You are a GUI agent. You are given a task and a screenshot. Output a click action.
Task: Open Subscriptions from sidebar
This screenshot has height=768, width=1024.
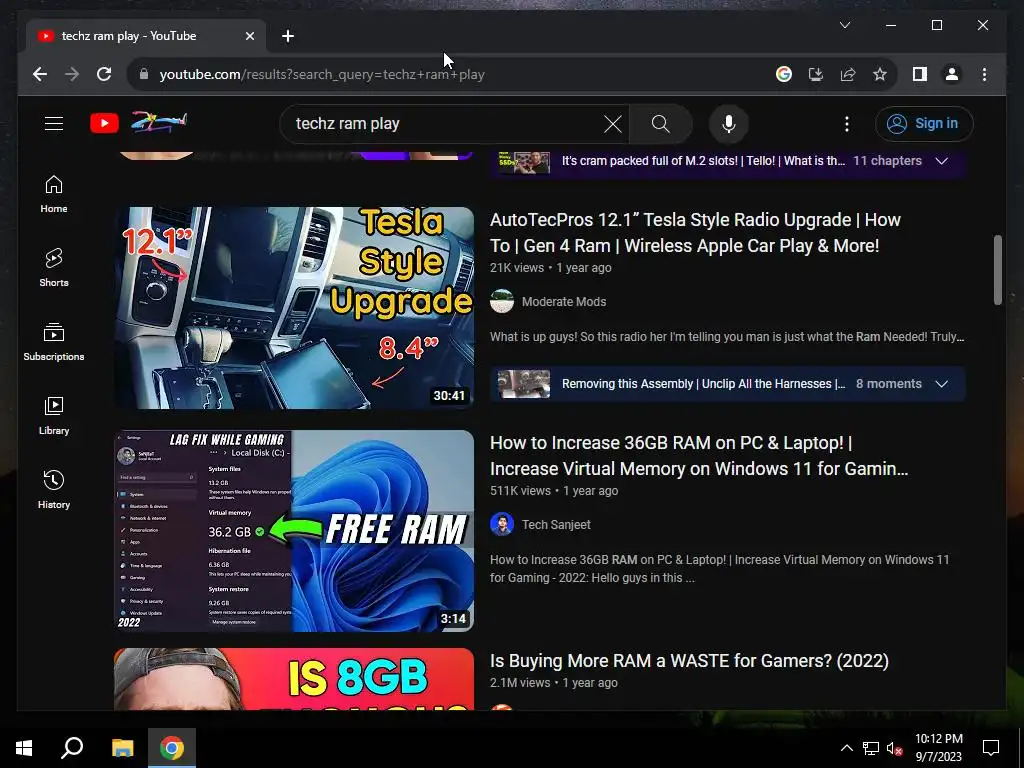click(54, 342)
